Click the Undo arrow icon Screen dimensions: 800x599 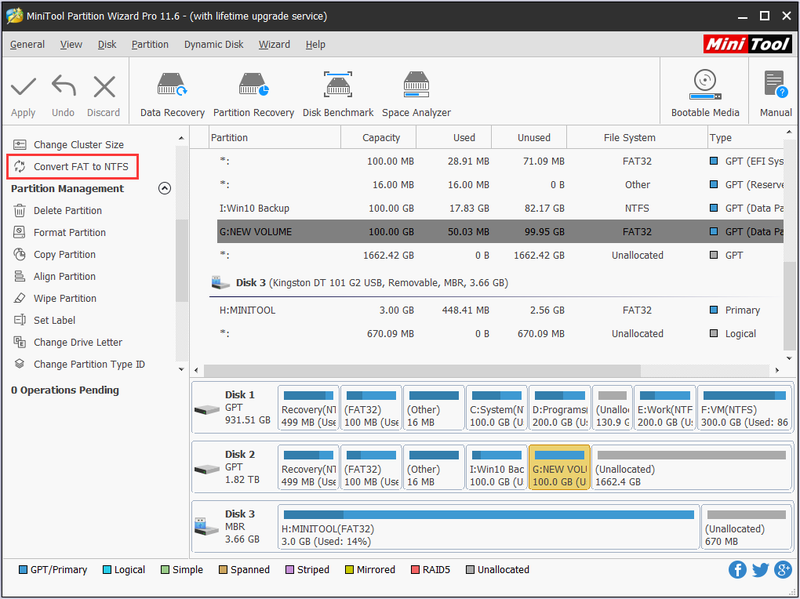pyautogui.click(x=63, y=86)
